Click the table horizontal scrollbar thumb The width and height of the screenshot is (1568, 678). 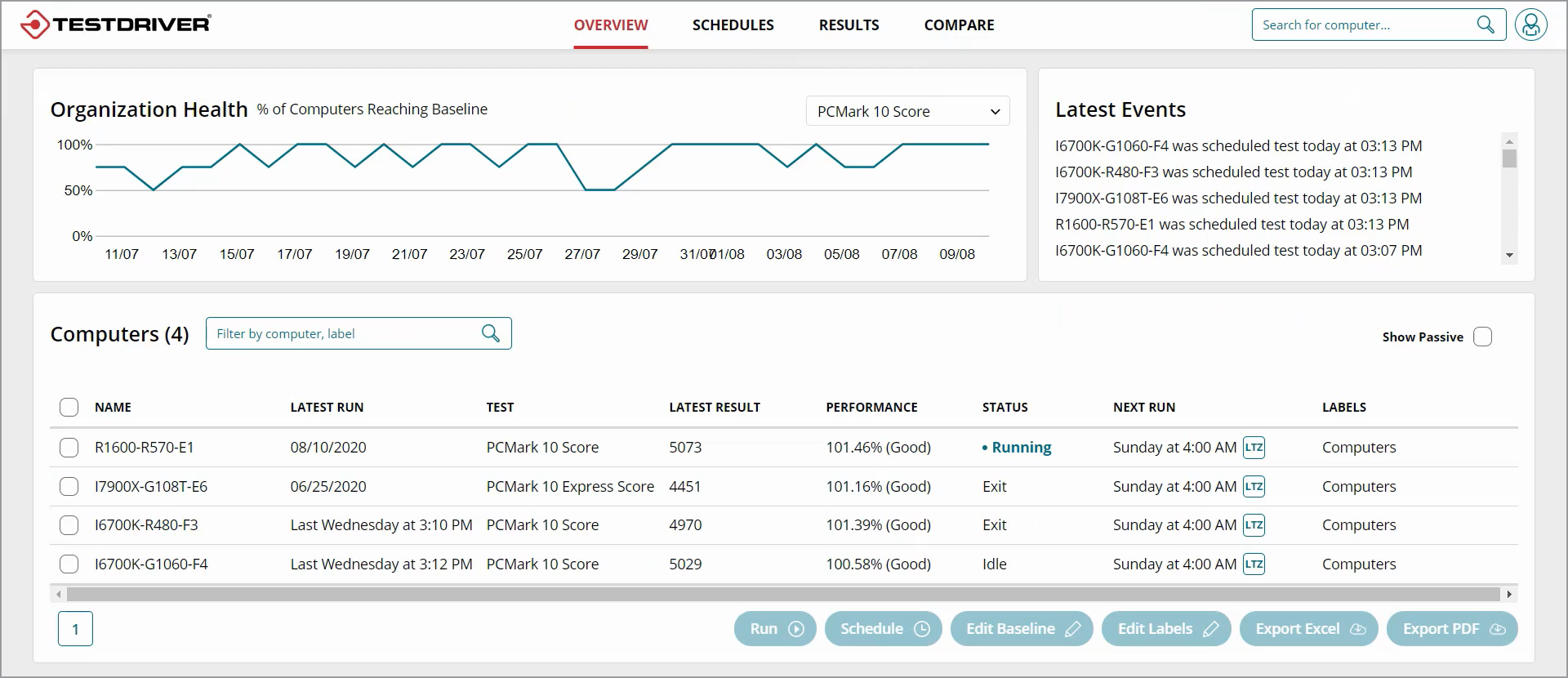pos(783,594)
